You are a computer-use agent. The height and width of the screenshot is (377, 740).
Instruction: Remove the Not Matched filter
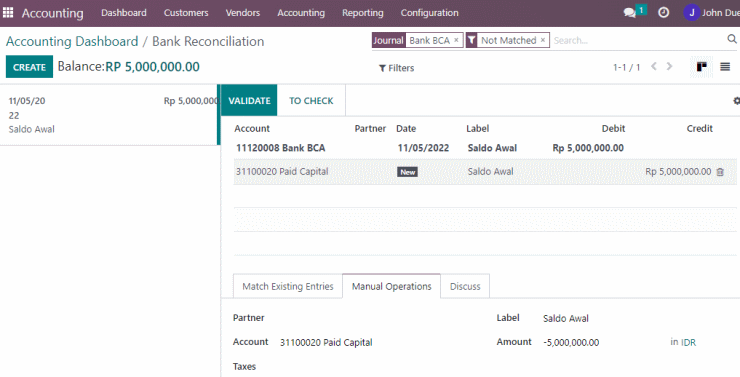click(543, 41)
